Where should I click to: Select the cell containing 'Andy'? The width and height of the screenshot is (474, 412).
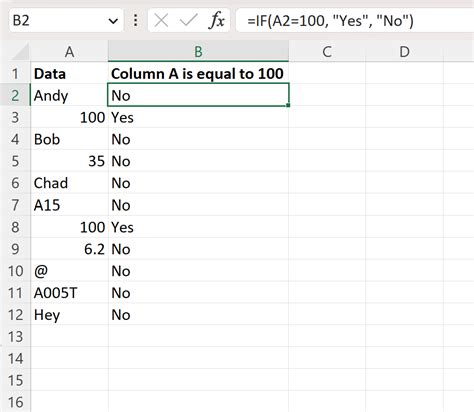pos(69,95)
